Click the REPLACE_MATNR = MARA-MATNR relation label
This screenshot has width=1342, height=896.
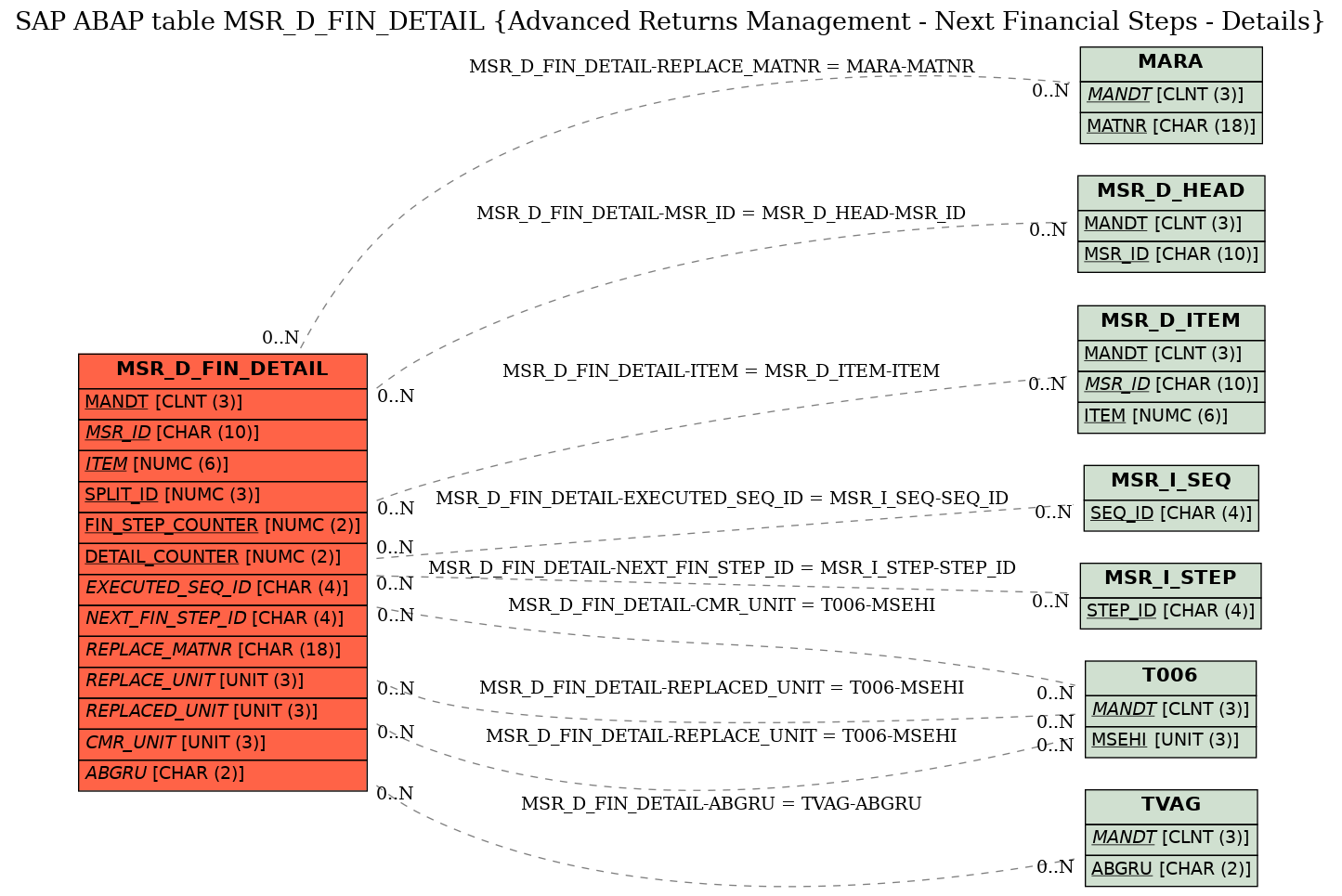pyautogui.click(x=722, y=67)
